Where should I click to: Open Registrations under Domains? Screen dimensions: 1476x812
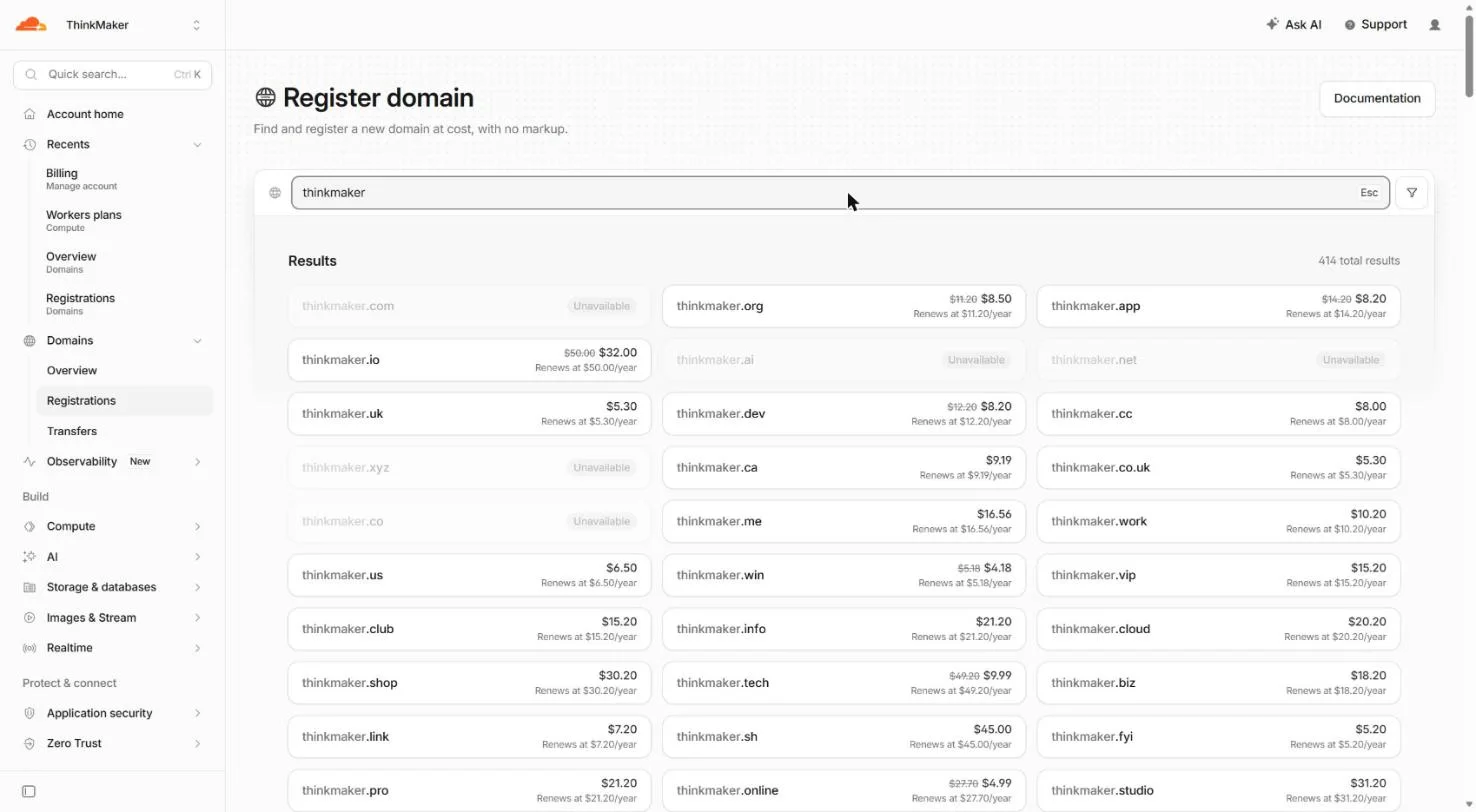(x=124, y=400)
